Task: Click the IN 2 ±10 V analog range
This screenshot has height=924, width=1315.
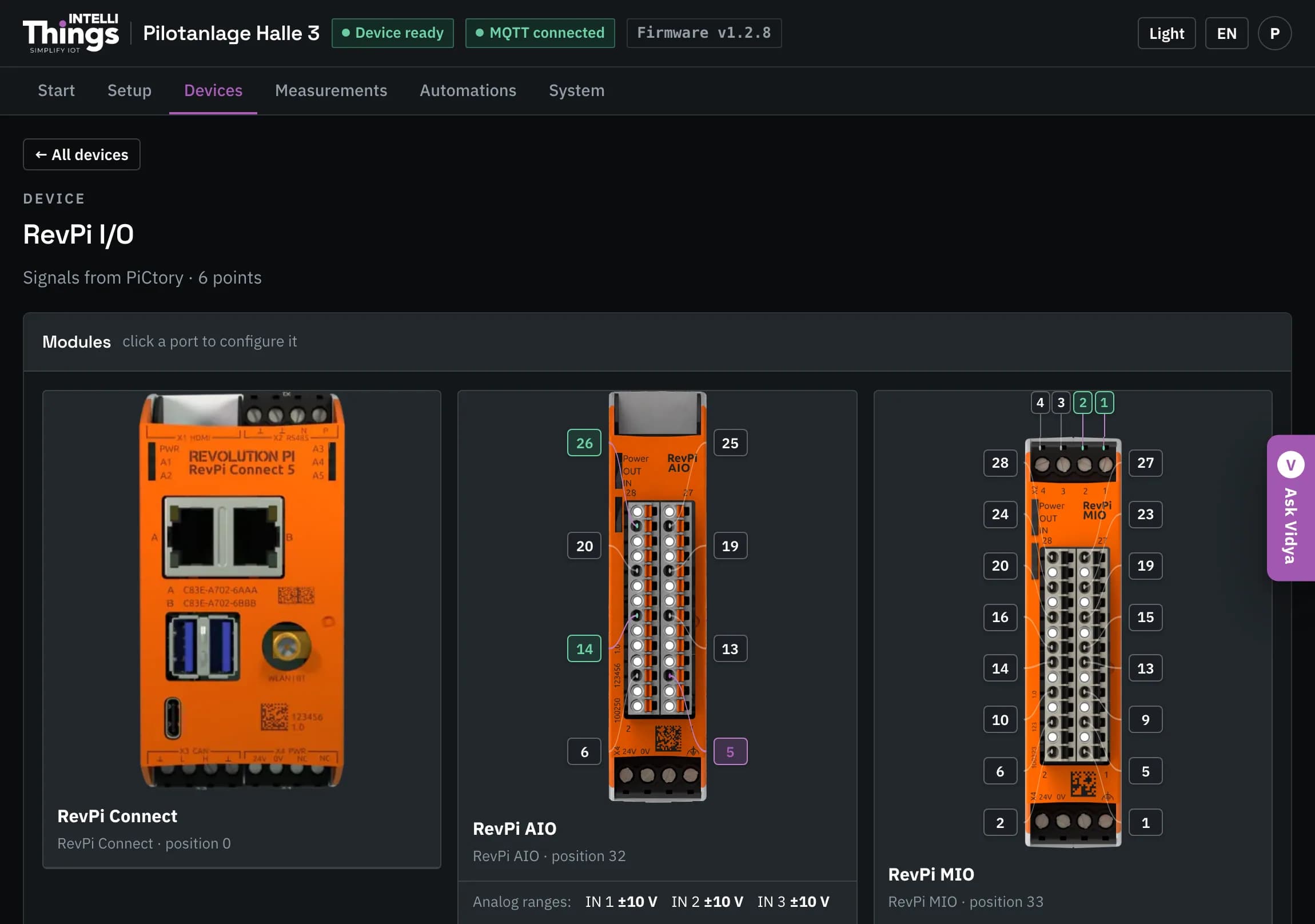Action: pos(707,902)
